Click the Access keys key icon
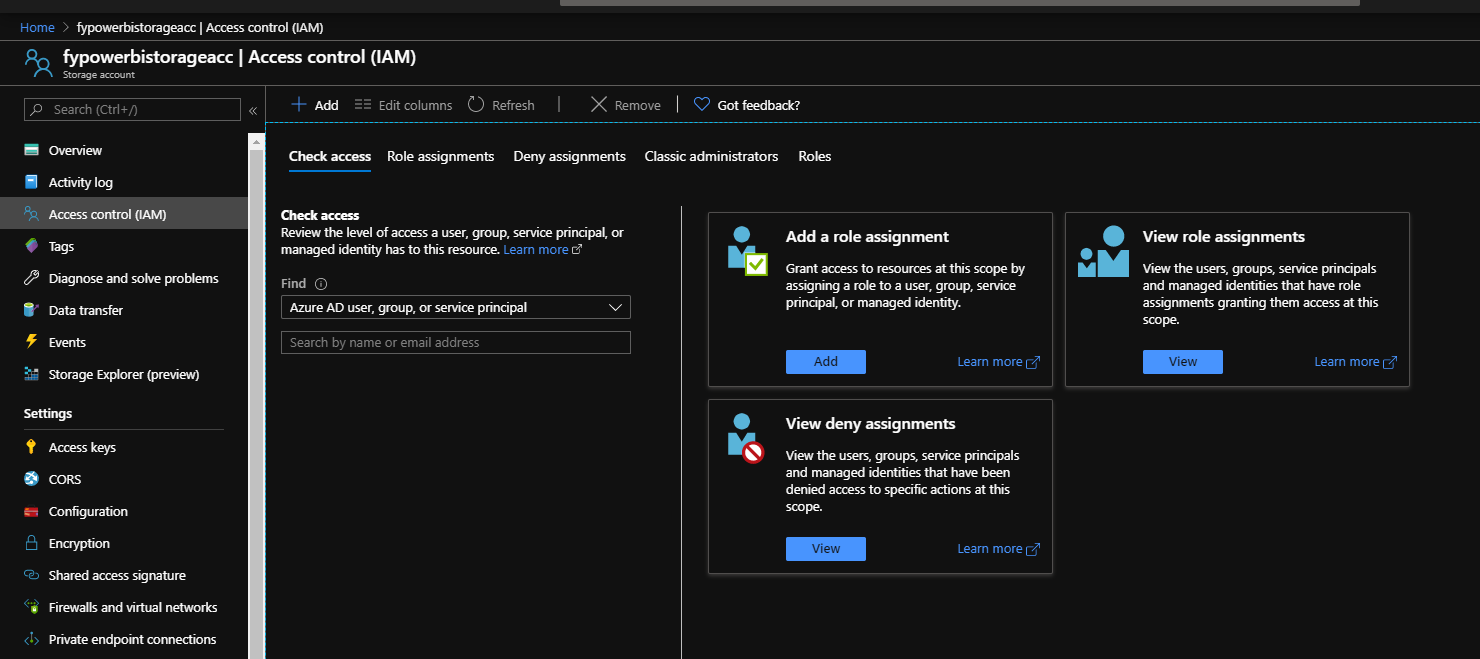Viewport: 1480px width, 659px height. click(x=32, y=447)
